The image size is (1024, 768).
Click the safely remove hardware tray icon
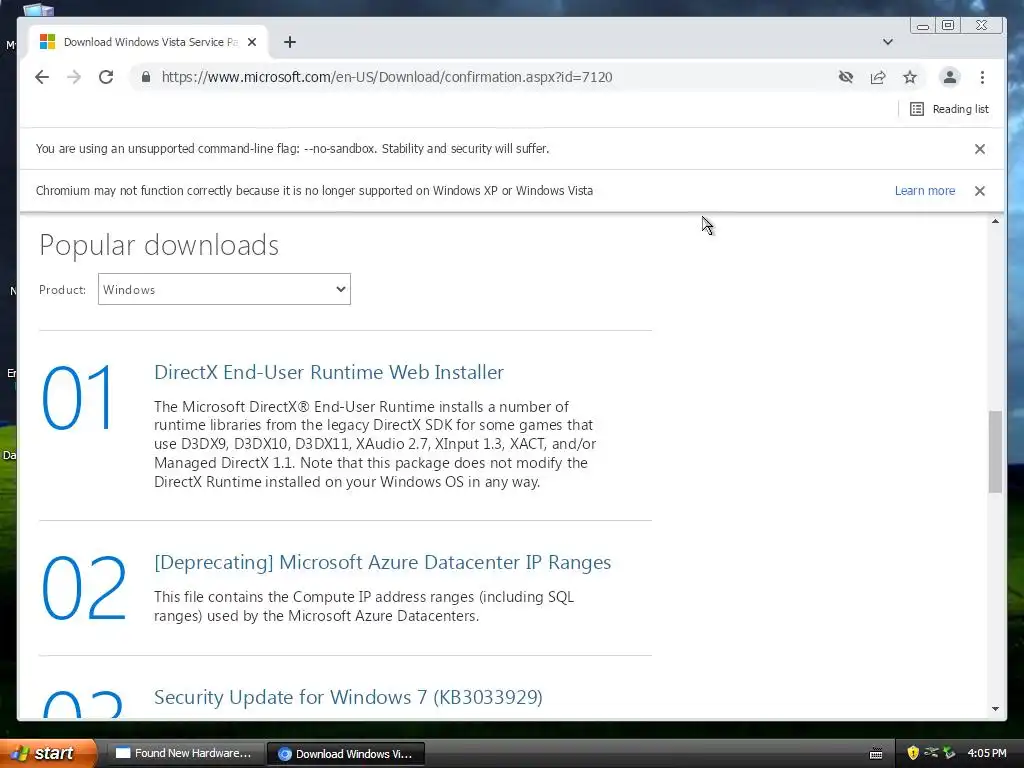949,753
